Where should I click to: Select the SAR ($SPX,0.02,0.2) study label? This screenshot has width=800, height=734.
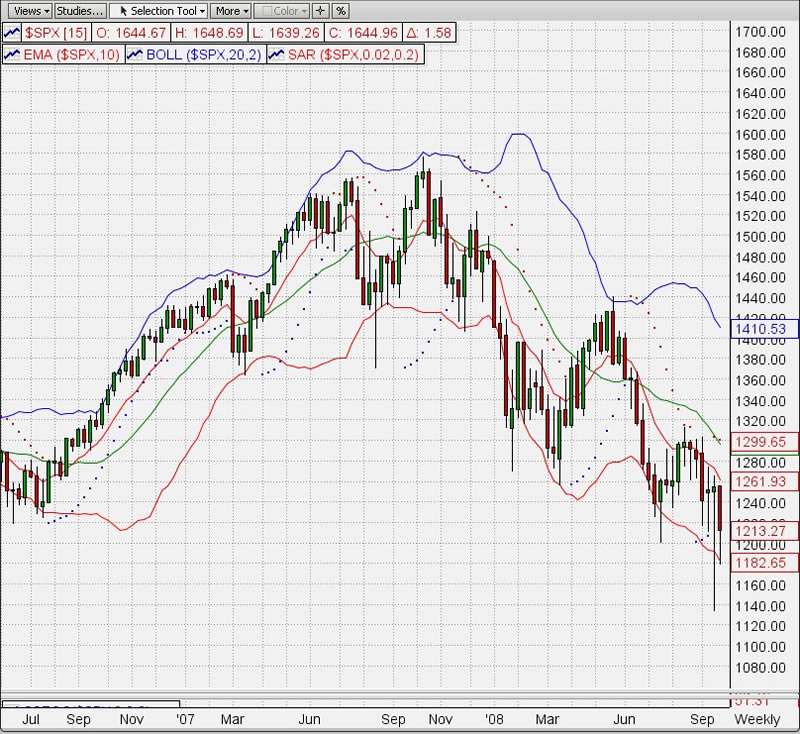click(354, 54)
